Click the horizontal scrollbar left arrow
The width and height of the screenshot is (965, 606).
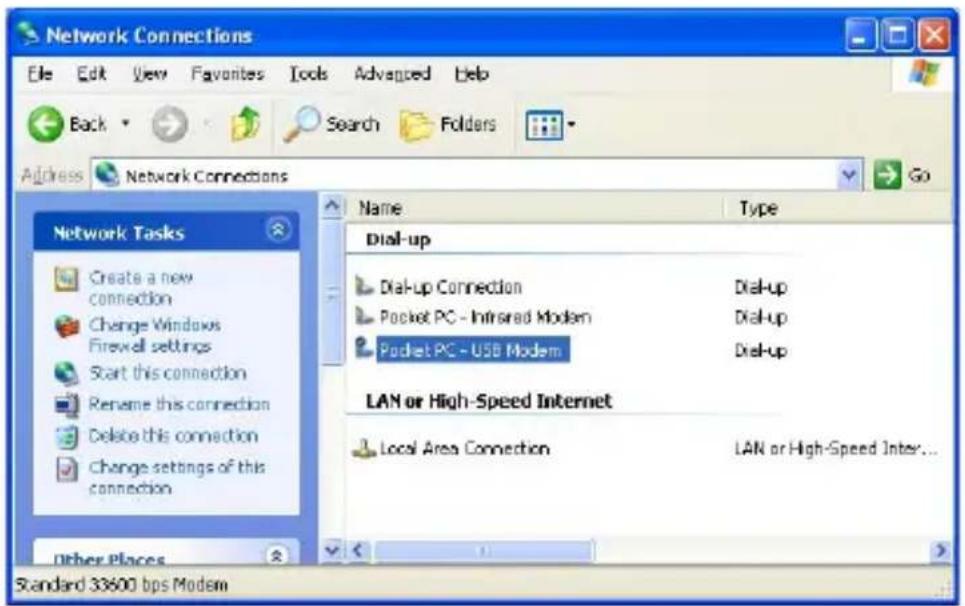pyautogui.click(x=359, y=550)
